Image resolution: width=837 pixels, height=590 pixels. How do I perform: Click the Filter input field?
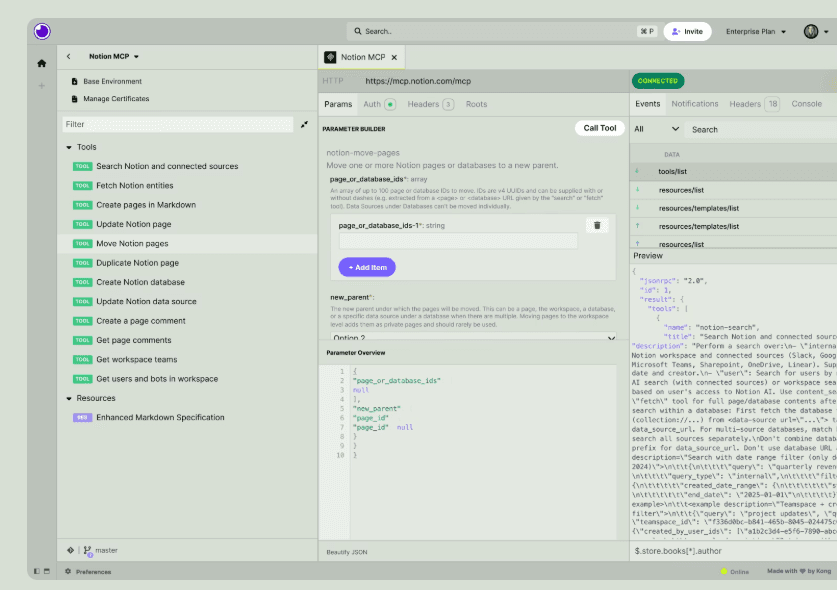coord(178,124)
